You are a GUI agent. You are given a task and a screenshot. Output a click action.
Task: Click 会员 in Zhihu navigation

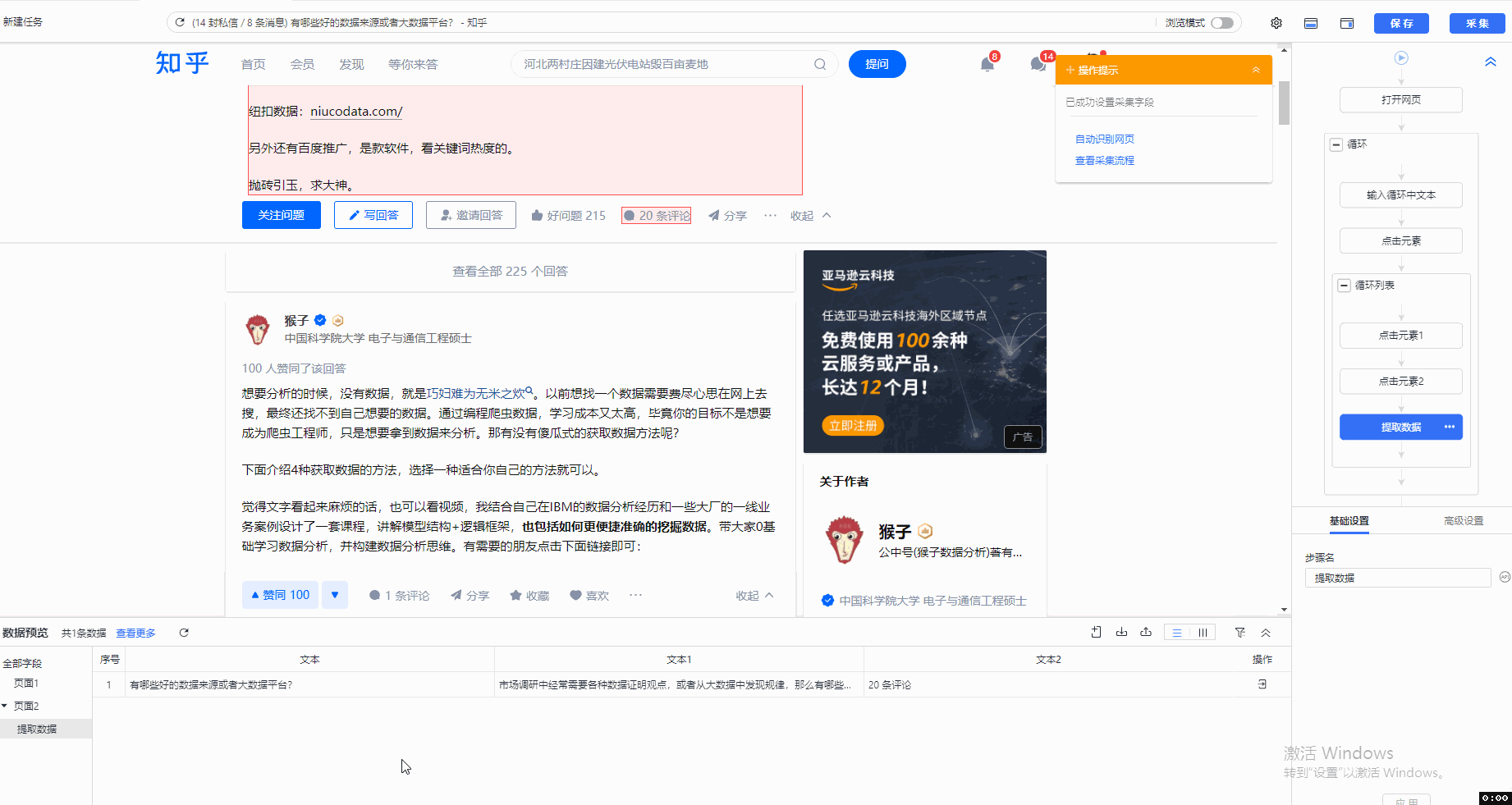point(302,64)
